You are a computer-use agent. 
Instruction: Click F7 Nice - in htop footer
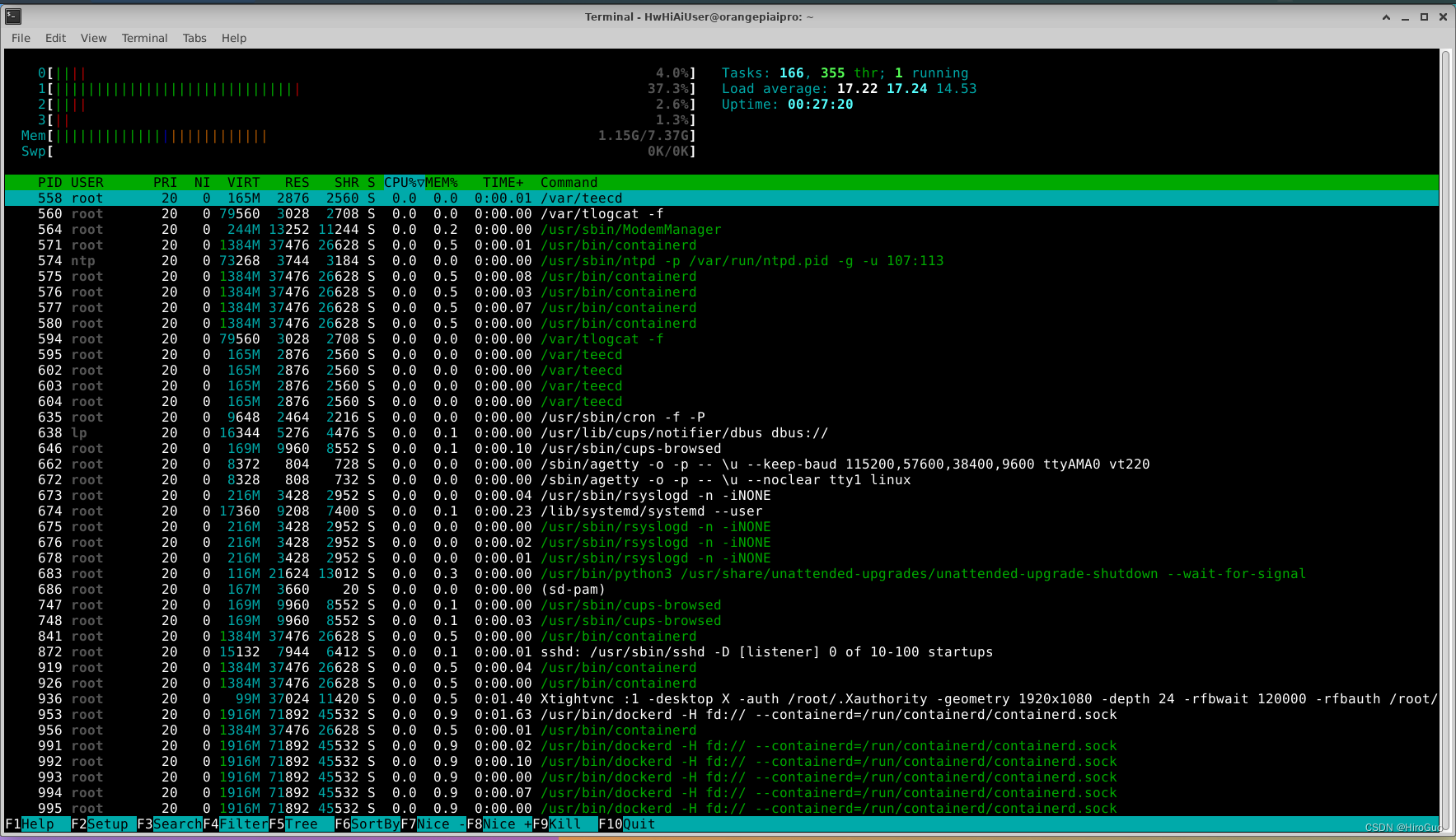(433, 824)
